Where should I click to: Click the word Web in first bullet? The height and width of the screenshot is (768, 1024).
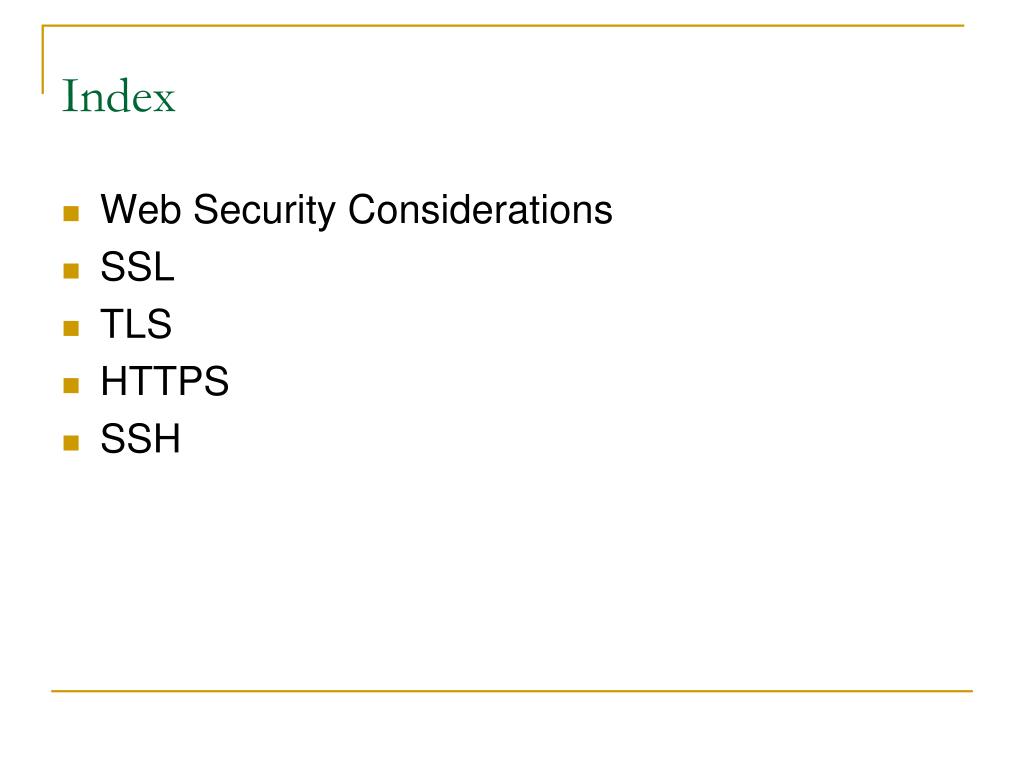click(x=140, y=210)
